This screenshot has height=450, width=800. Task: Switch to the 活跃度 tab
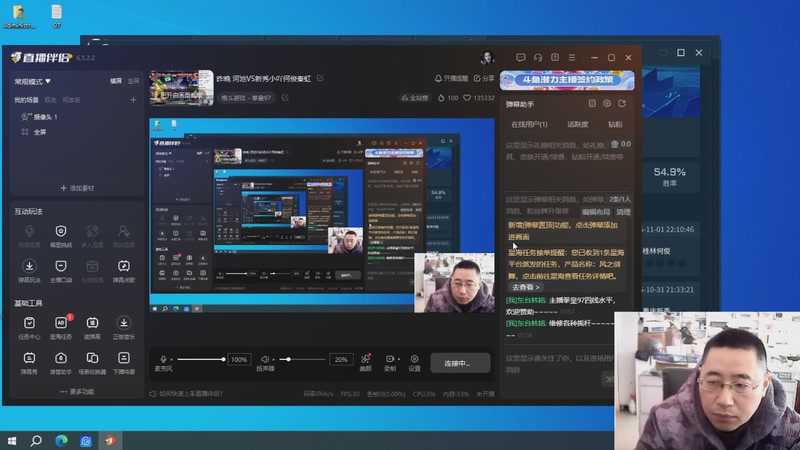pos(578,124)
